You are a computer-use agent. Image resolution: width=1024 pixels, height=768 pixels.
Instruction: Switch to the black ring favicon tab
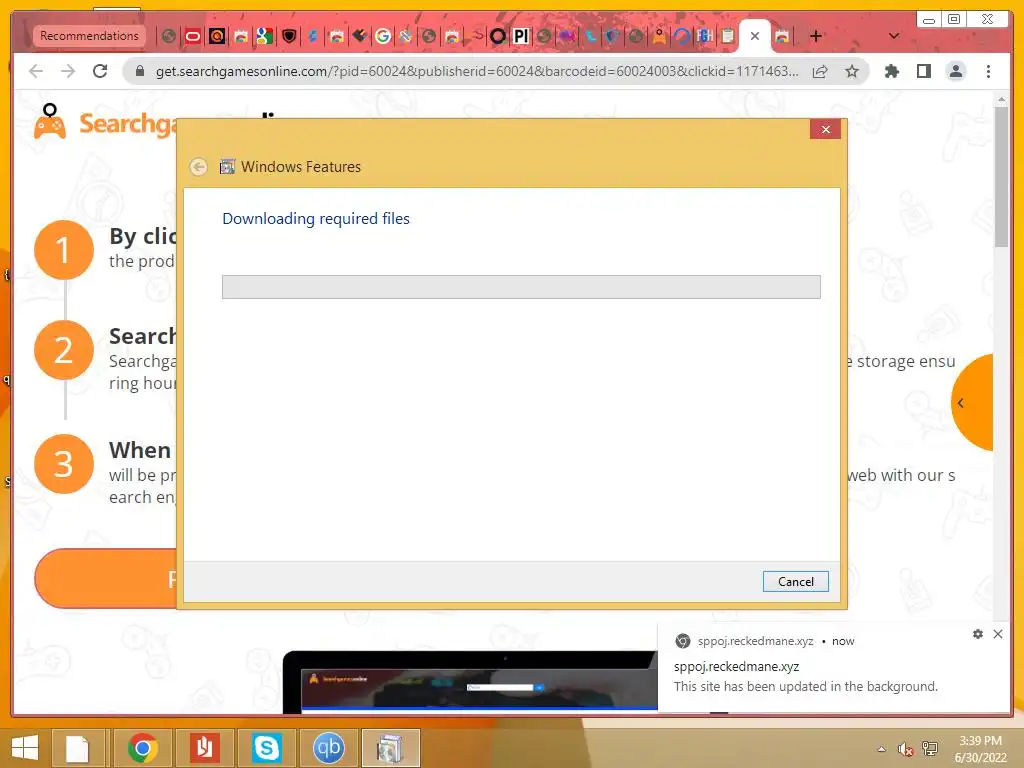click(x=498, y=36)
